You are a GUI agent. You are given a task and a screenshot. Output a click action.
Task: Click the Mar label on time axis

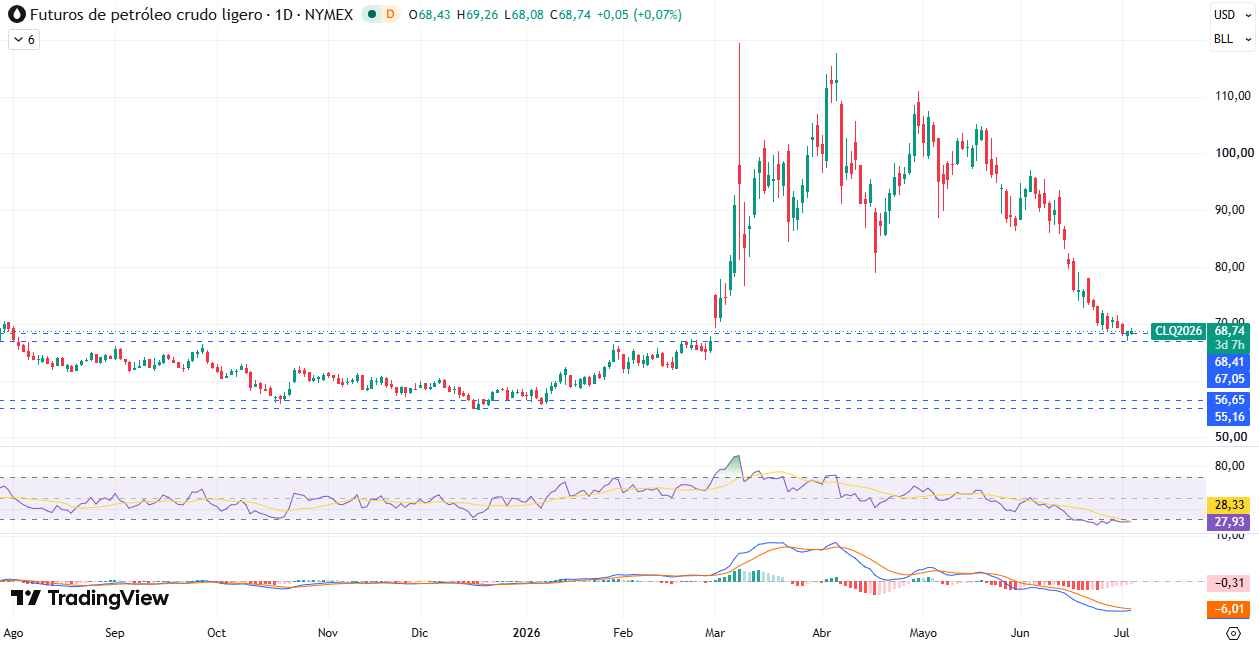714,633
